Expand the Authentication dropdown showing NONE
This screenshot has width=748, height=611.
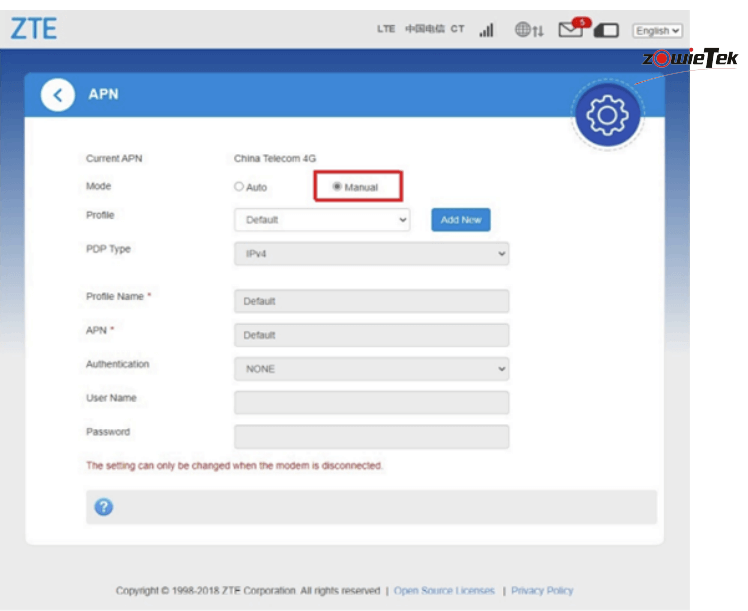(x=371, y=369)
